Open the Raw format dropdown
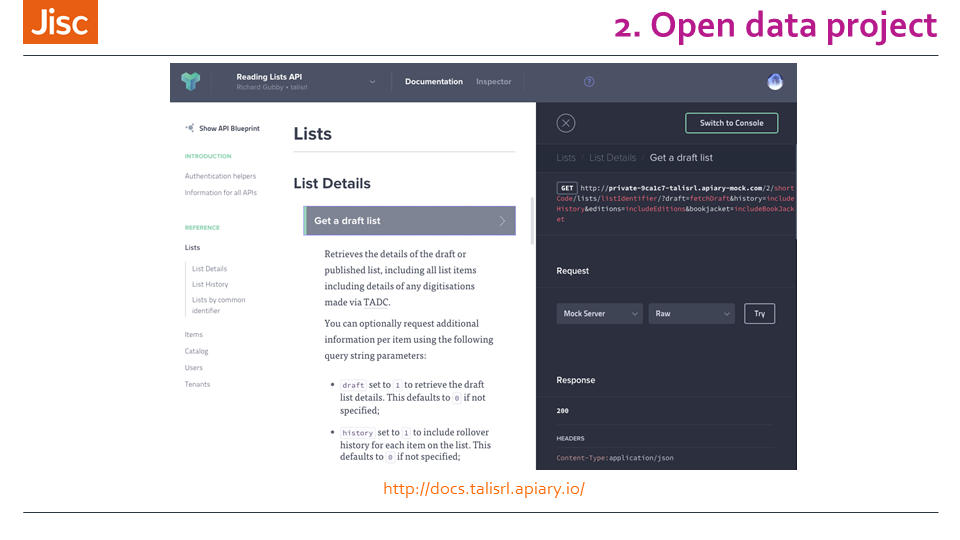 691,314
